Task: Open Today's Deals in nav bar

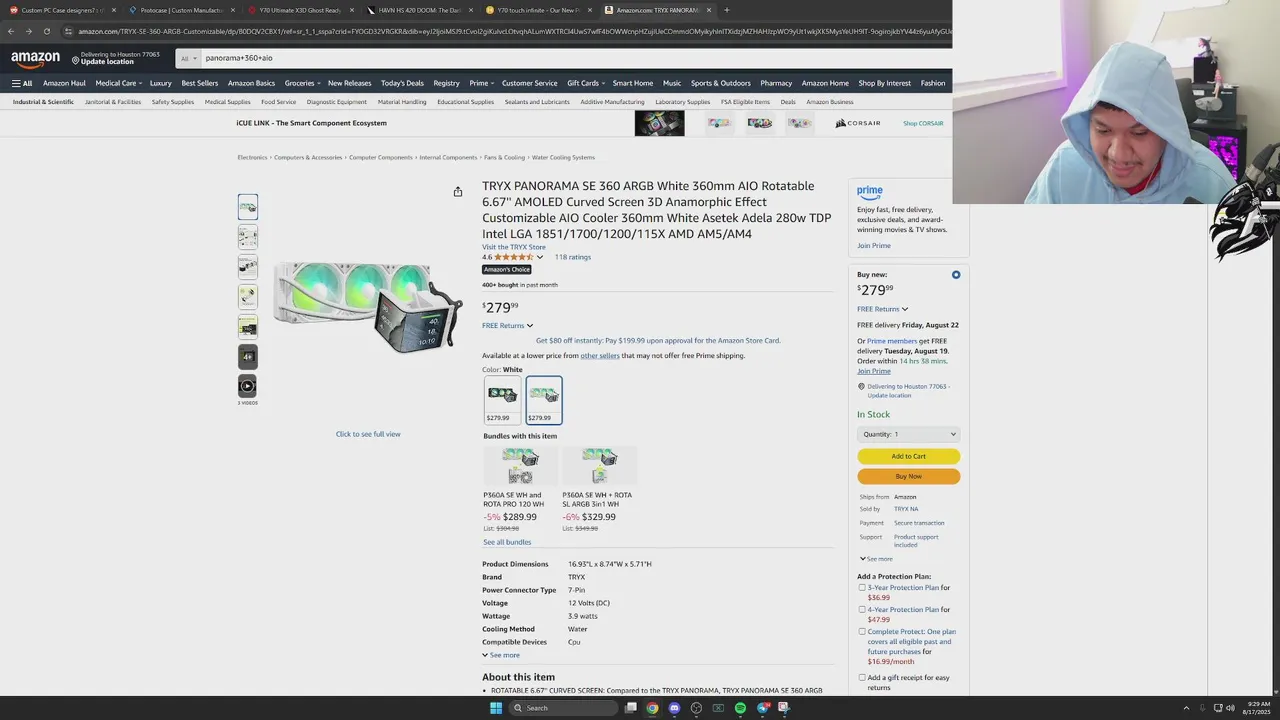Action: click(402, 83)
